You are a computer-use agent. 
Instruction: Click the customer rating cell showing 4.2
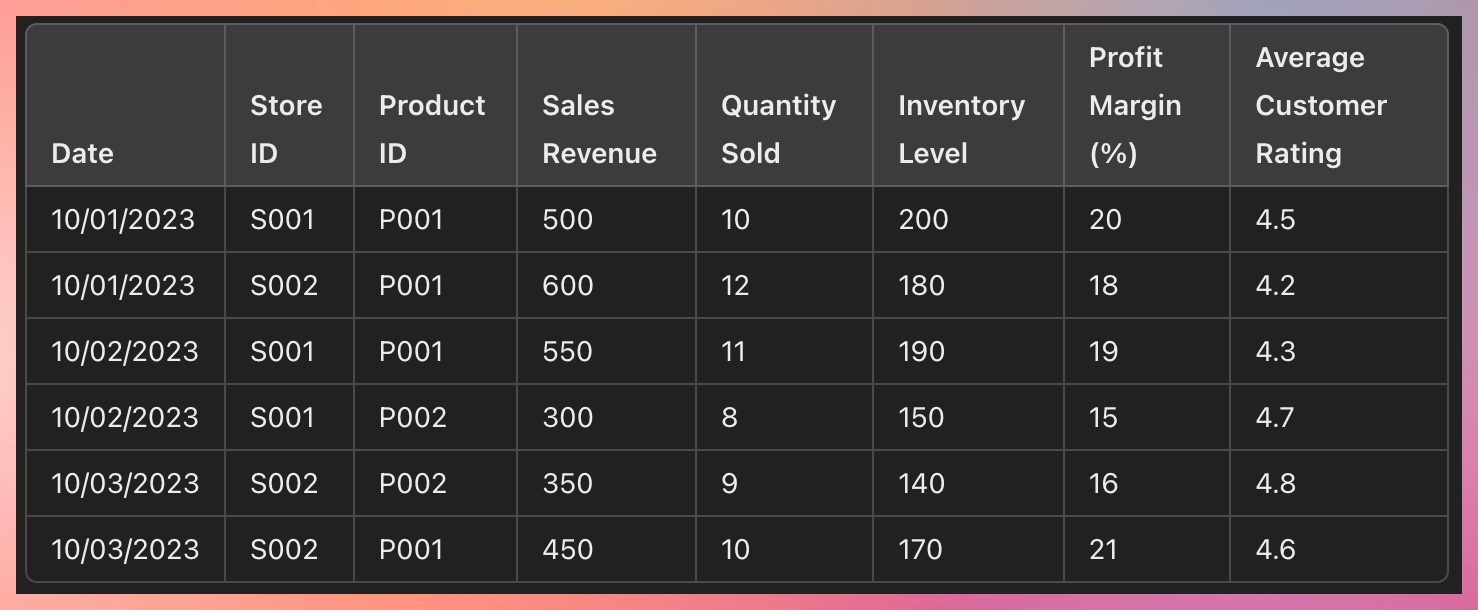pos(1275,286)
